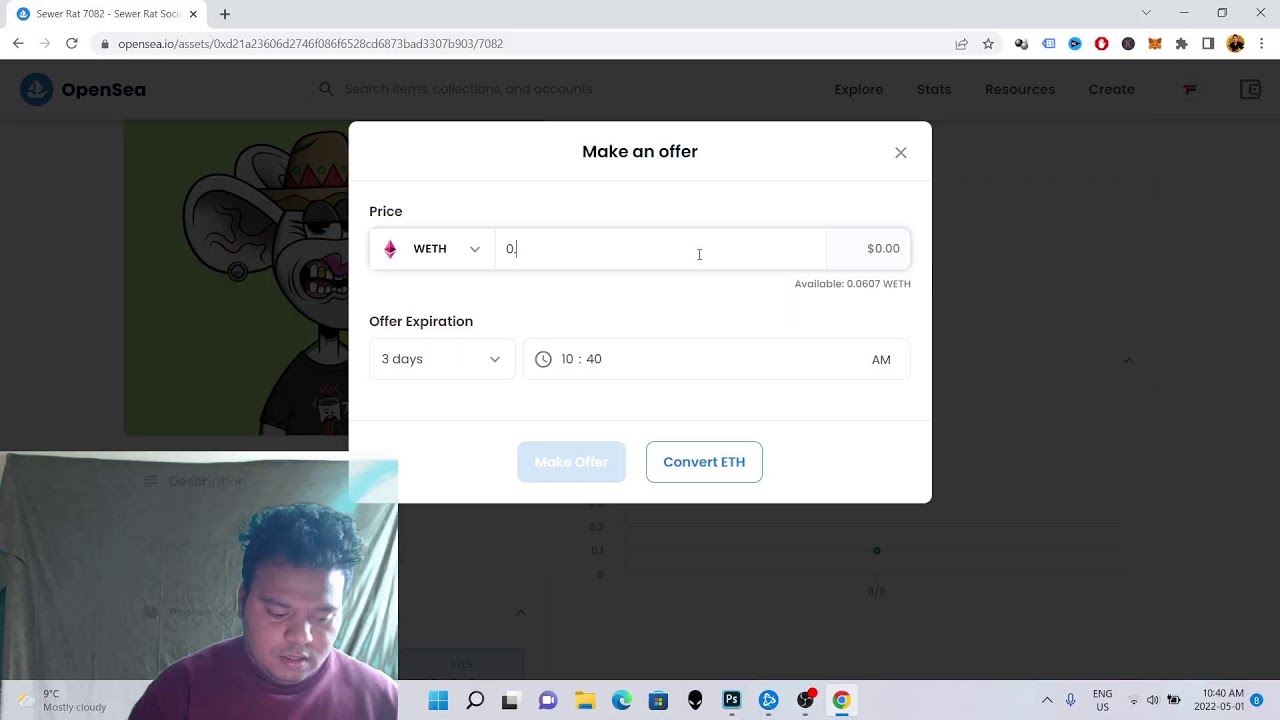The image size is (1280, 720).
Task: Open the Chrome profile avatar
Action: [x=1235, y=44]
